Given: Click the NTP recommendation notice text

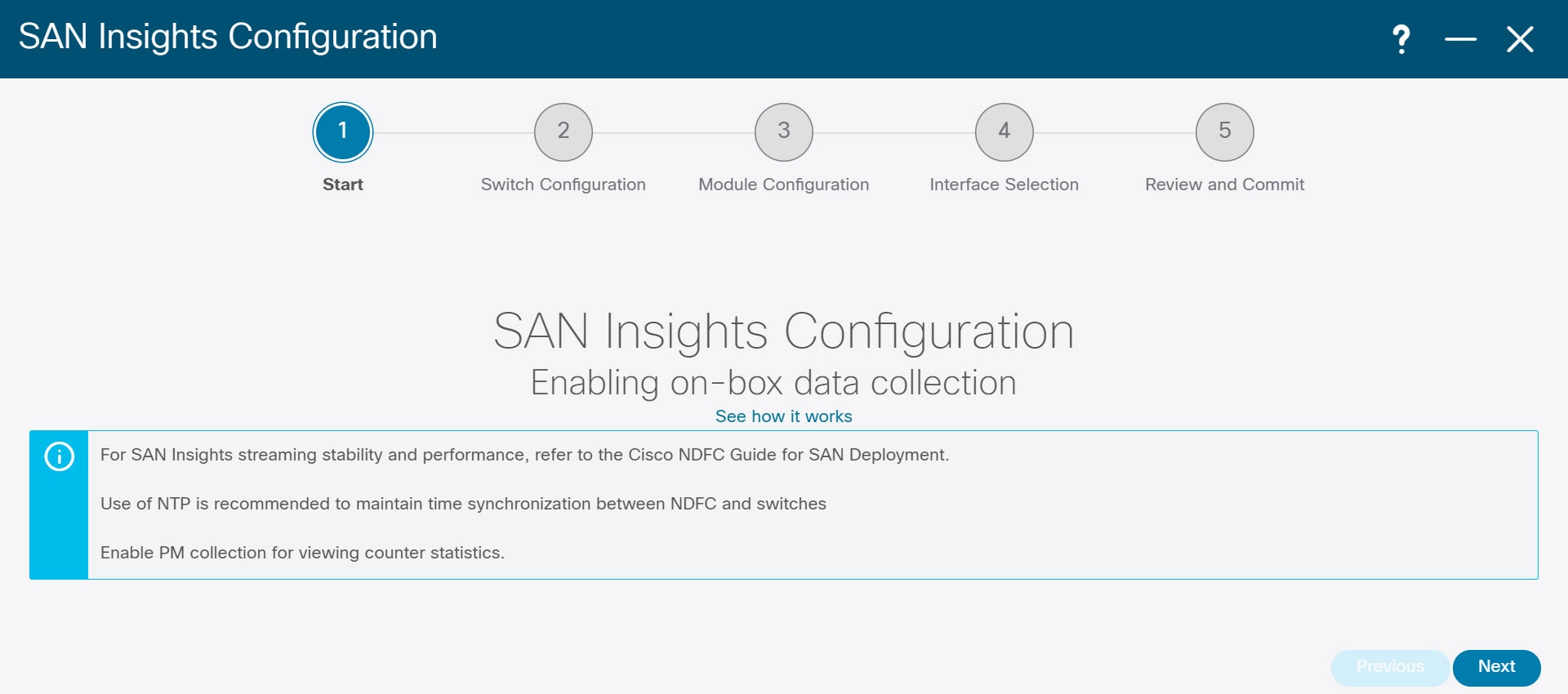Looking at the screenshot, I should 463,504.
